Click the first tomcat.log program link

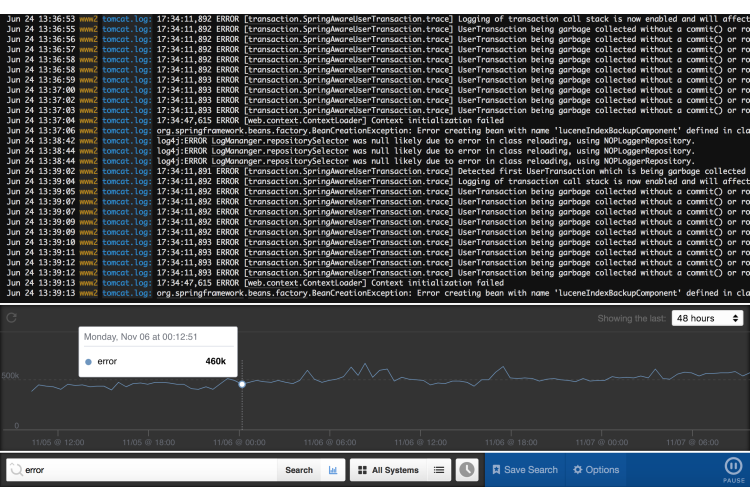pyautogui.click(x=126, y=5)
